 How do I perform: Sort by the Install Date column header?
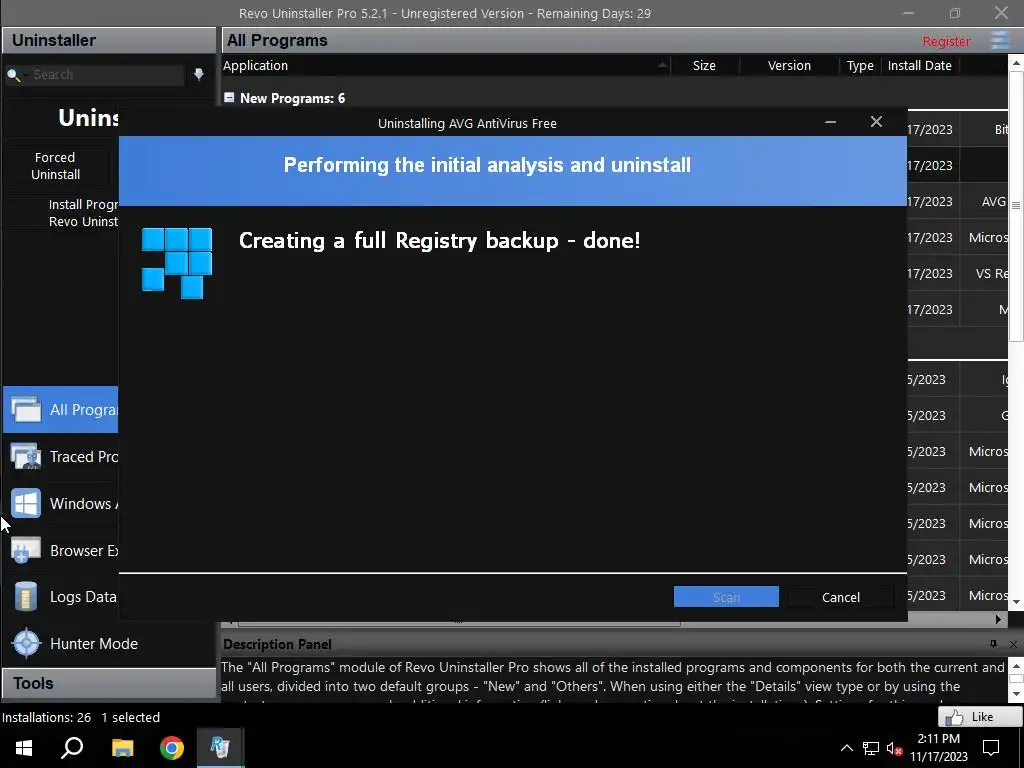pos(920,65)
